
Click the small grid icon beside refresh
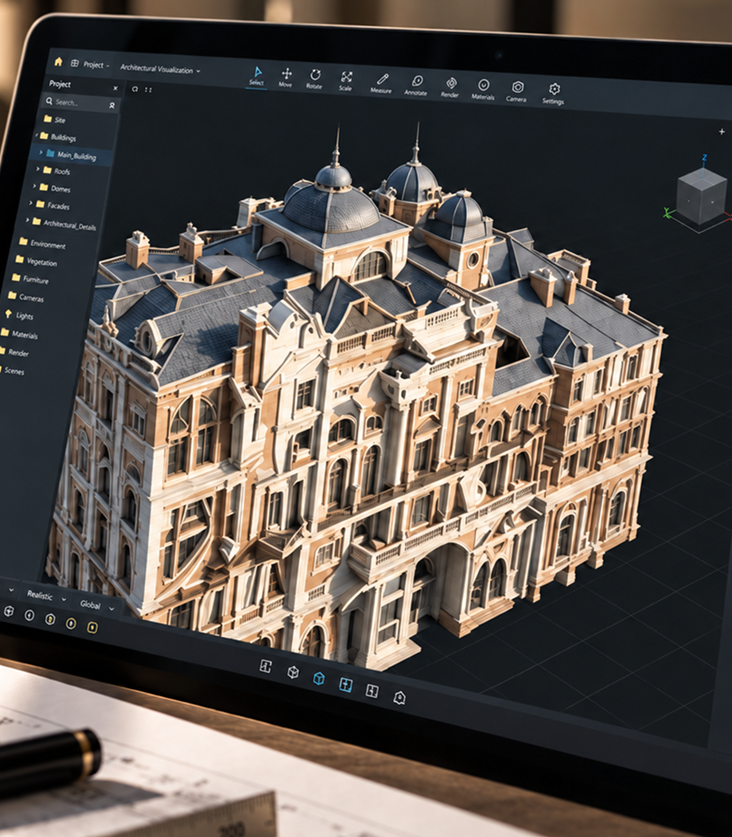pyautogui.click(x=148, y=90)
